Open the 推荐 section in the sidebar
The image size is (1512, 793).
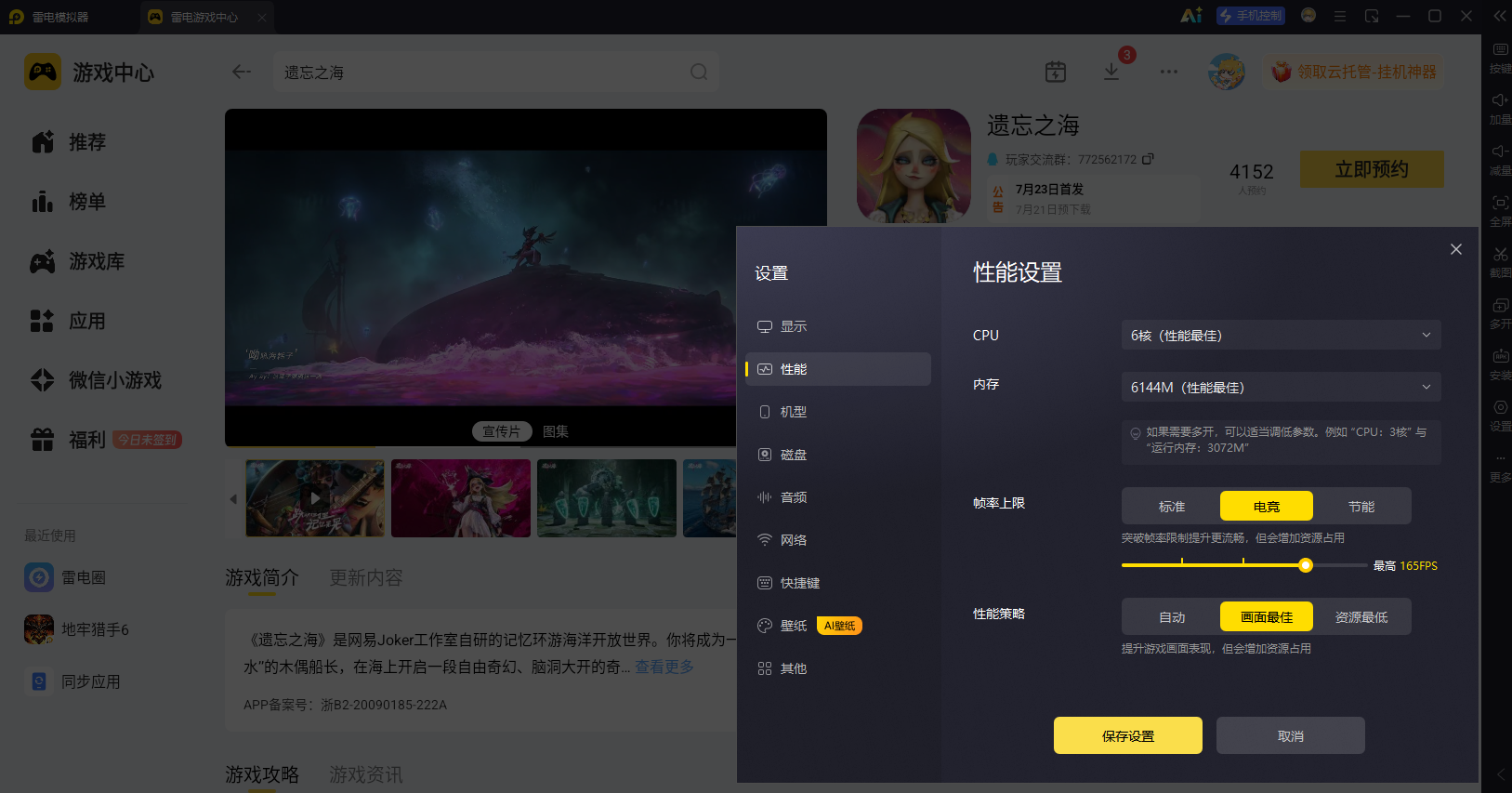pyautogui.click(x=69, y=142)
